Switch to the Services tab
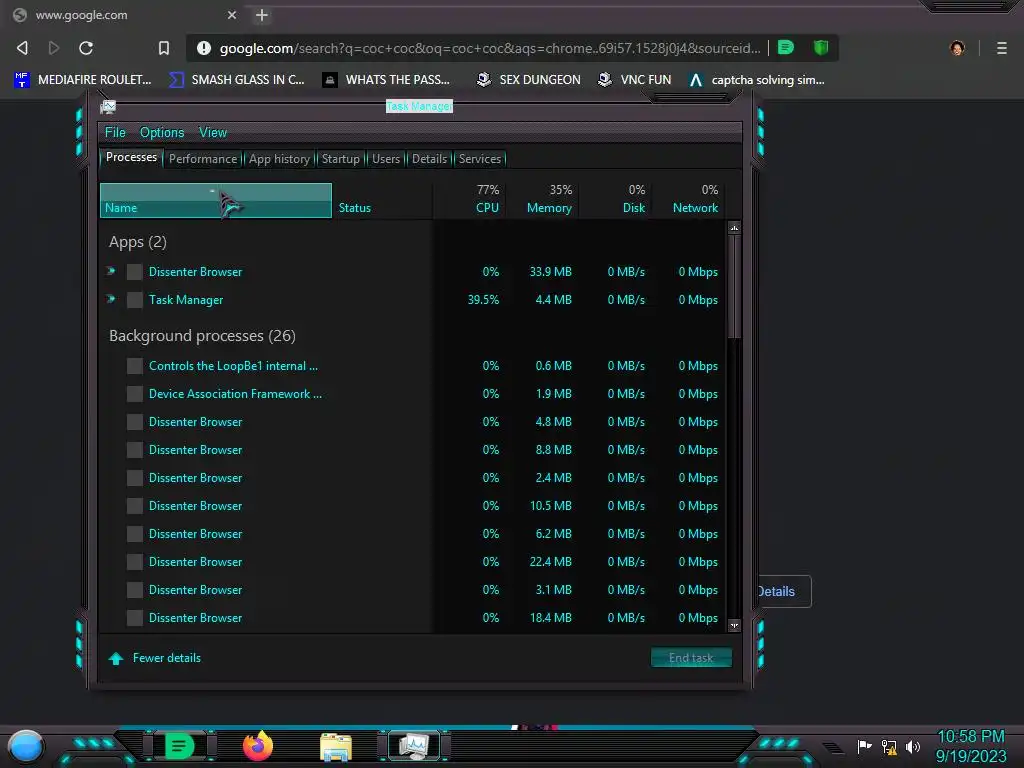1024x768 pixels. coord(480,159)
